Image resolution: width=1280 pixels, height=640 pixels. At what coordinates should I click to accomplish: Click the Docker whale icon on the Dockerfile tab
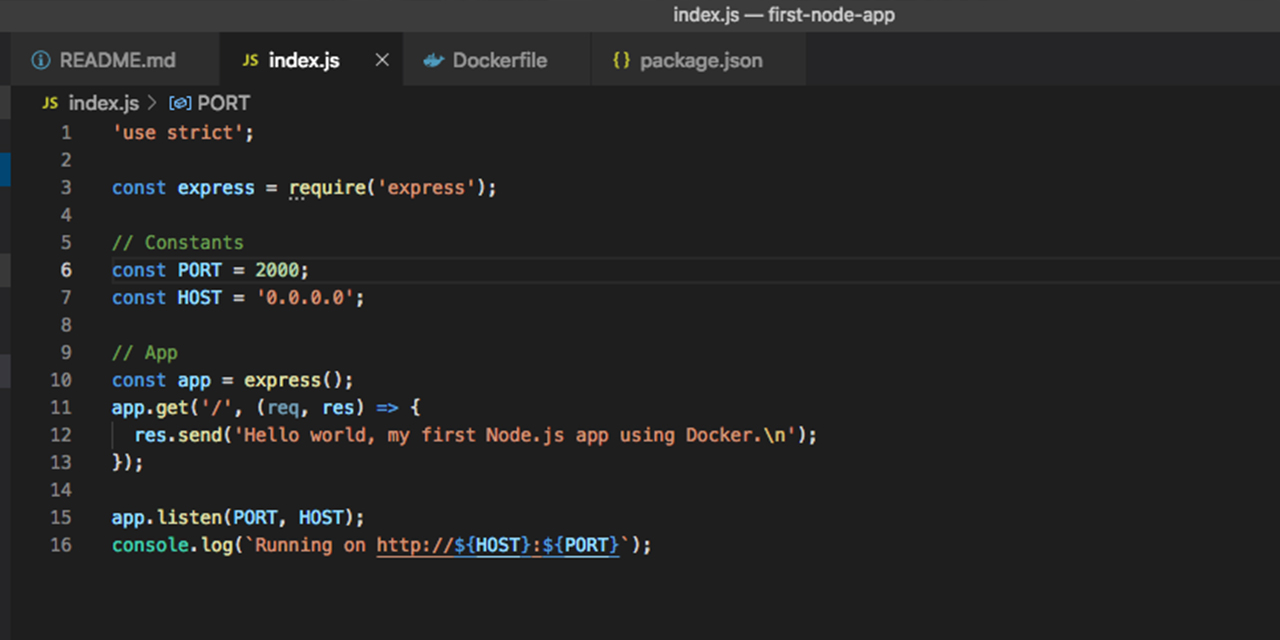pos(433,60)
